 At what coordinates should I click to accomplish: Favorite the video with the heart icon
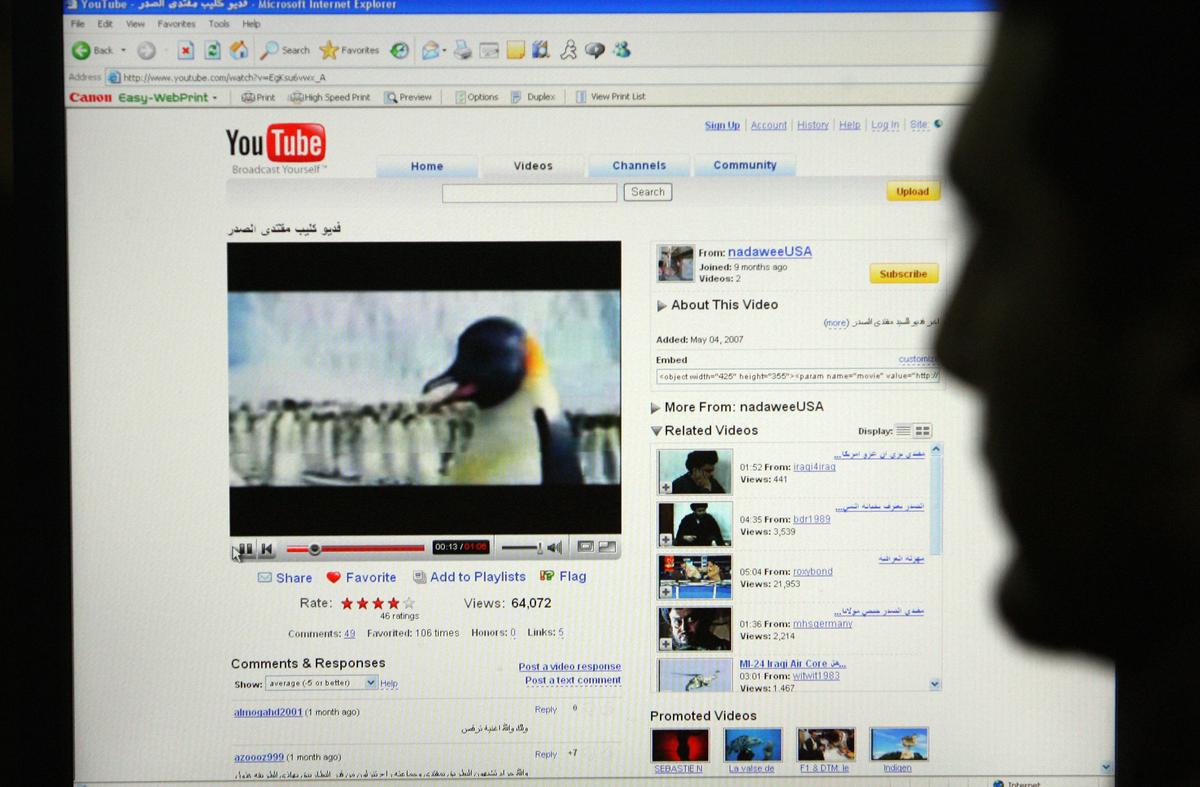click(x=334, y=577)
